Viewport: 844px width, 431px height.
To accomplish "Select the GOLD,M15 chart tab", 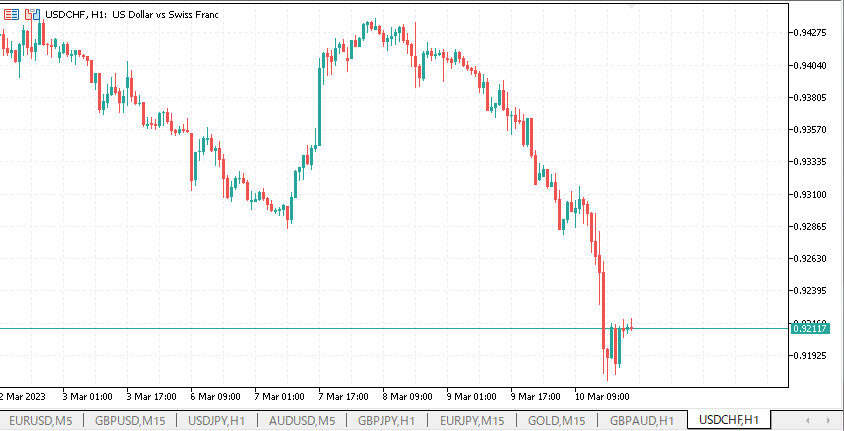I will click(x=557, y=420).
